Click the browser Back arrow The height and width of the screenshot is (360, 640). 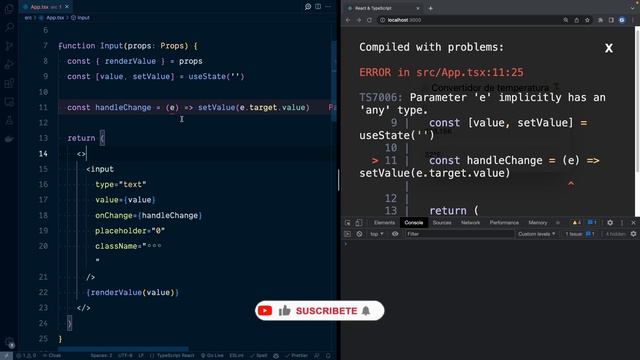tap(348, 20)
